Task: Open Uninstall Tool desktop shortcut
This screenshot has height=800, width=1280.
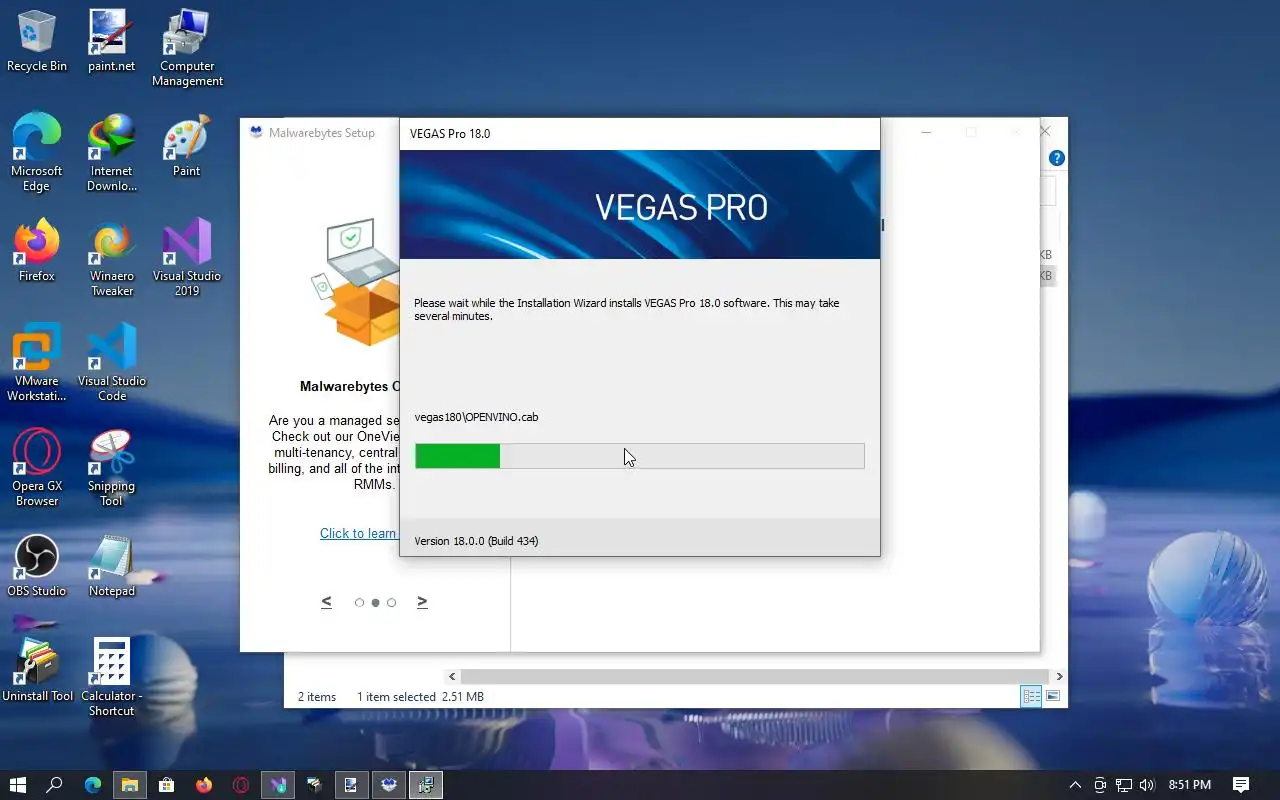Action: click(x=37, y=671)
